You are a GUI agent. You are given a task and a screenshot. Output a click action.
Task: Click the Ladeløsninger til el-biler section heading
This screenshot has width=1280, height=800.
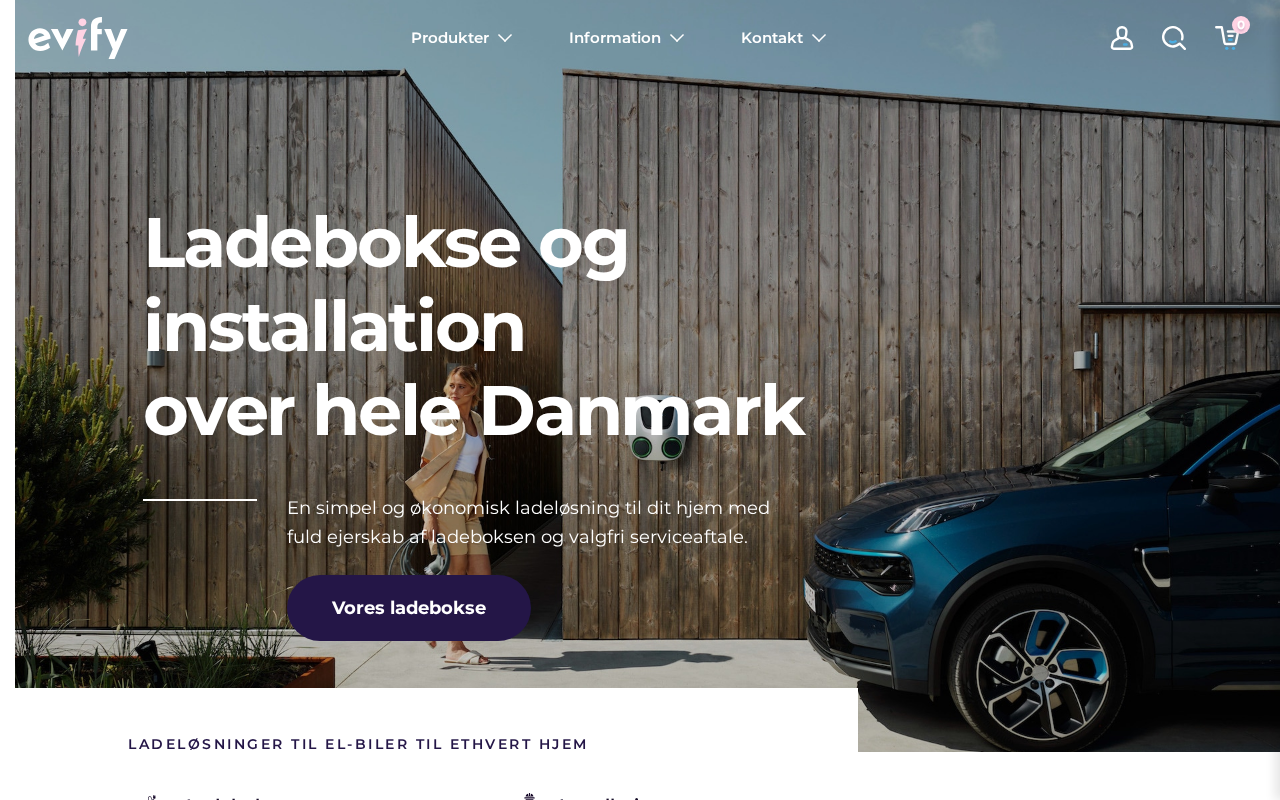(x=358, y=744)
